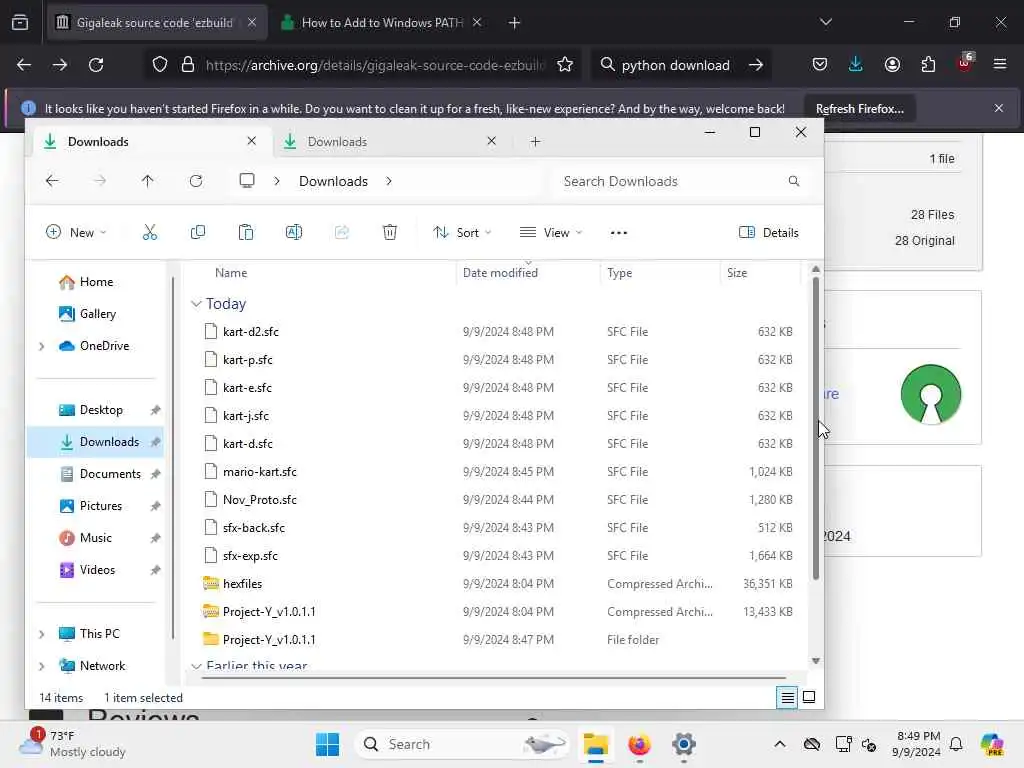Open the Sort dropdown menu
The image size is (1024, 768).
pyautogui.click(x=462, y=232)
